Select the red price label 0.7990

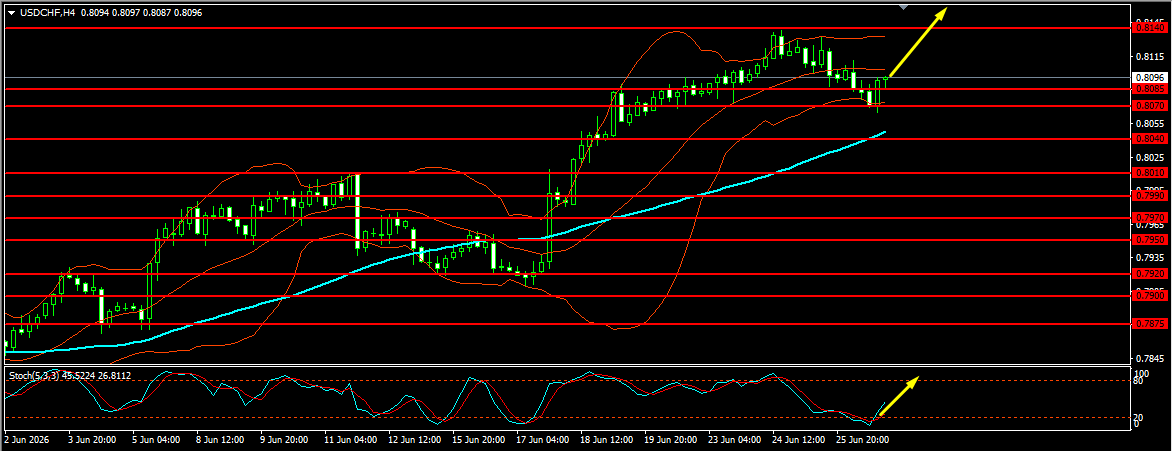tap(1149, 196)
